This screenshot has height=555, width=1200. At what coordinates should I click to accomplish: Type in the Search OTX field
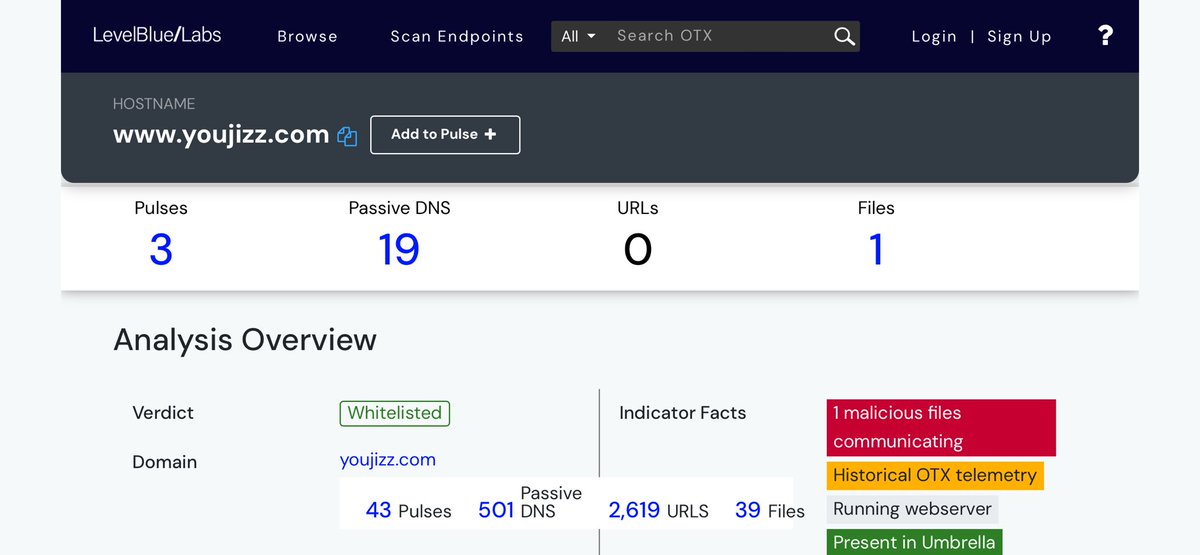click(x=715, y=36)
